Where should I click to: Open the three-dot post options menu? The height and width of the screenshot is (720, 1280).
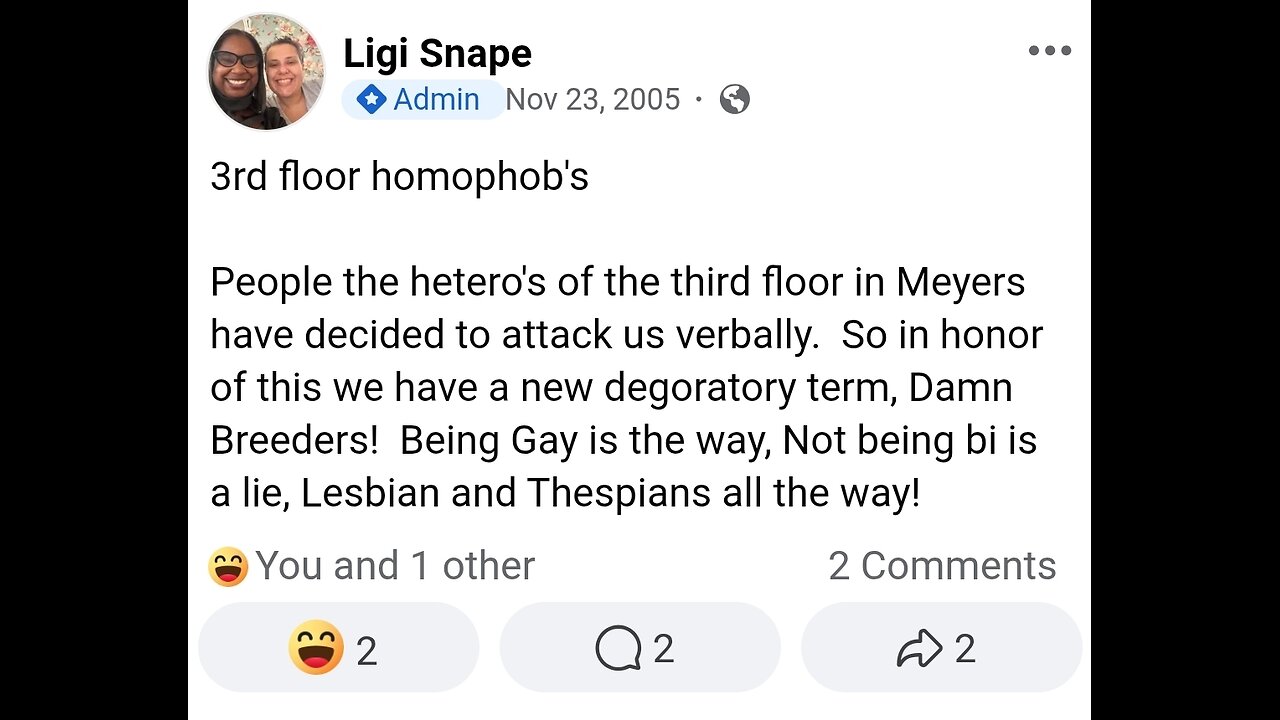click(1049, 51)
